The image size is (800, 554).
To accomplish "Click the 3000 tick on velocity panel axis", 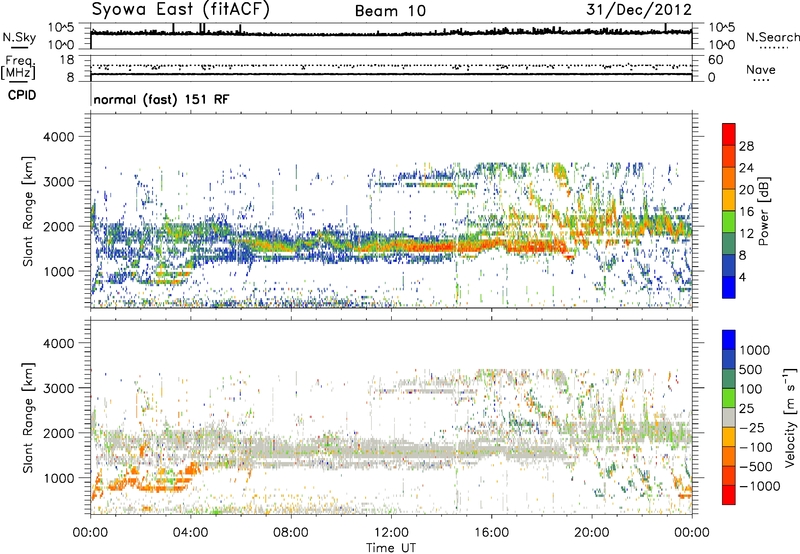I will tap(58, 388).
